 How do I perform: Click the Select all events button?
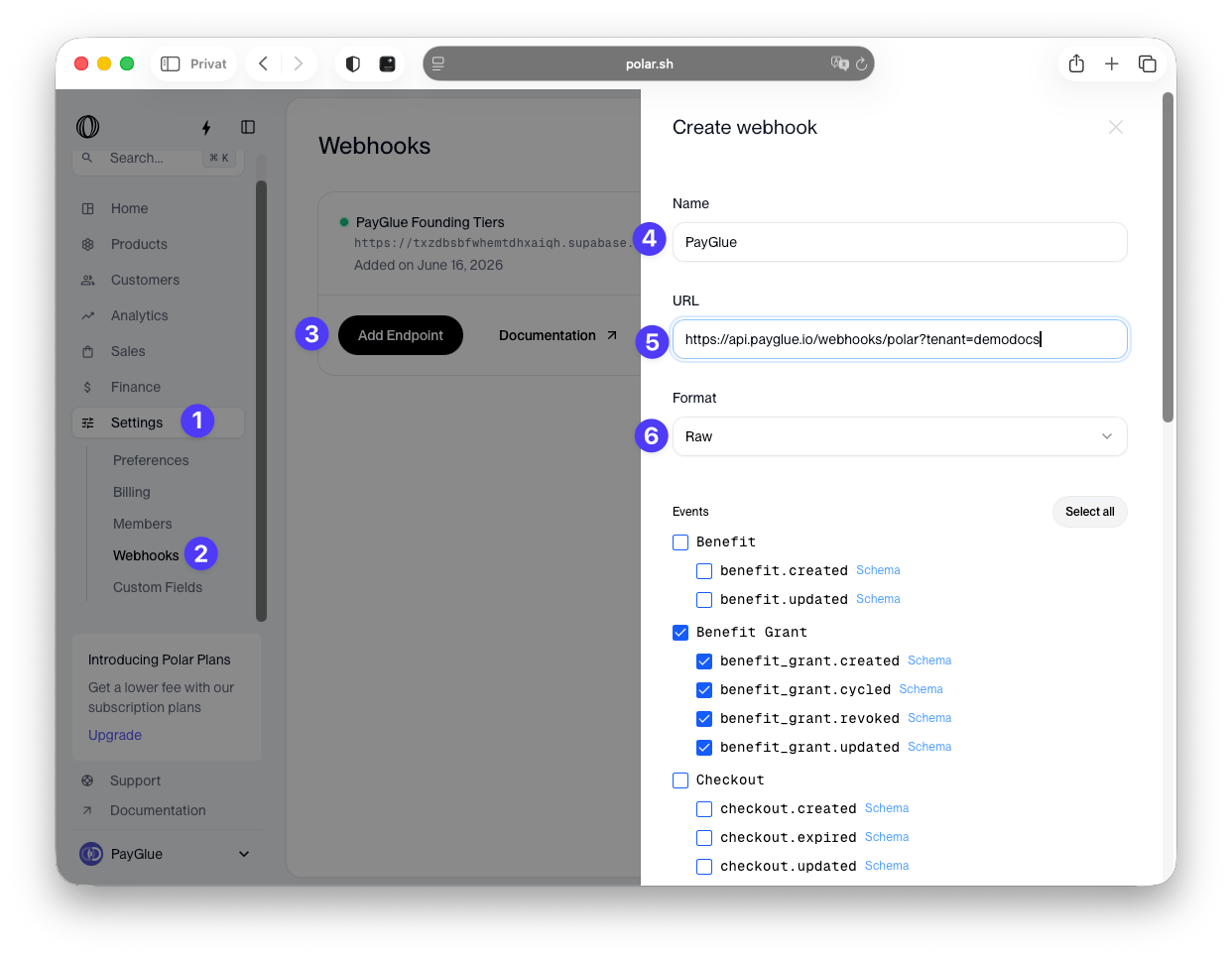pyautogui.click(x=1090, y=512)
